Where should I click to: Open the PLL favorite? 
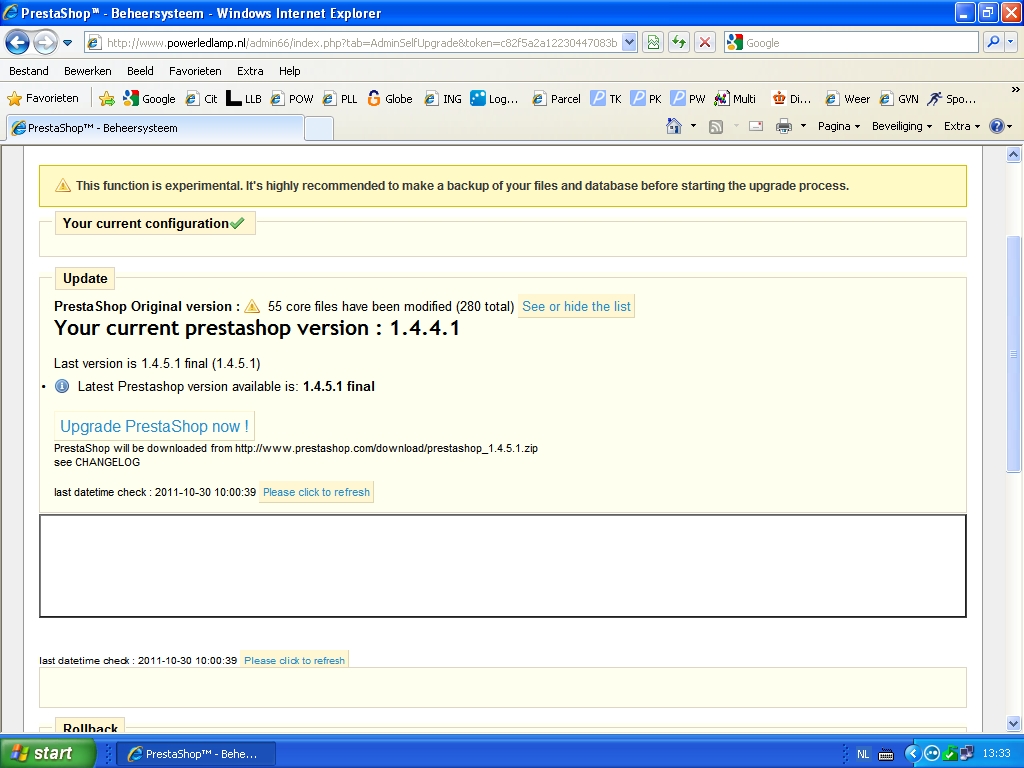coord(340,99)
